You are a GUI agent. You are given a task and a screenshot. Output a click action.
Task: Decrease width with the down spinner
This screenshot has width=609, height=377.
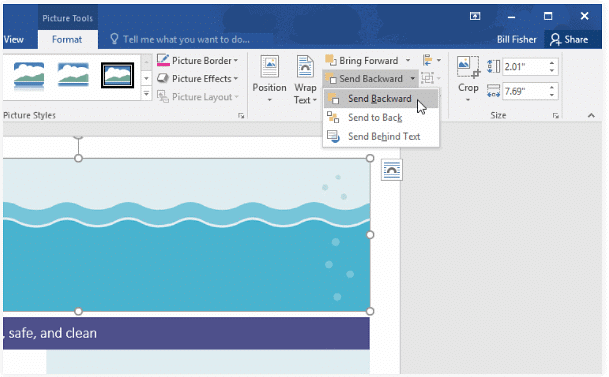552,96
